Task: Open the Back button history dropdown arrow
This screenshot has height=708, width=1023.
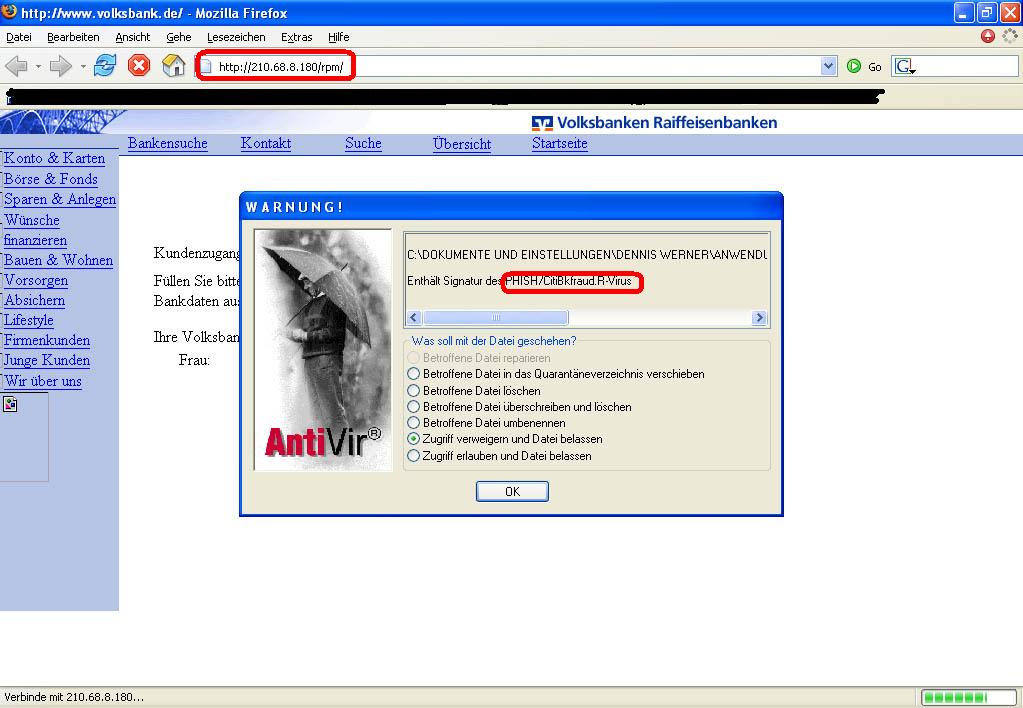Action: coord(38,67)
